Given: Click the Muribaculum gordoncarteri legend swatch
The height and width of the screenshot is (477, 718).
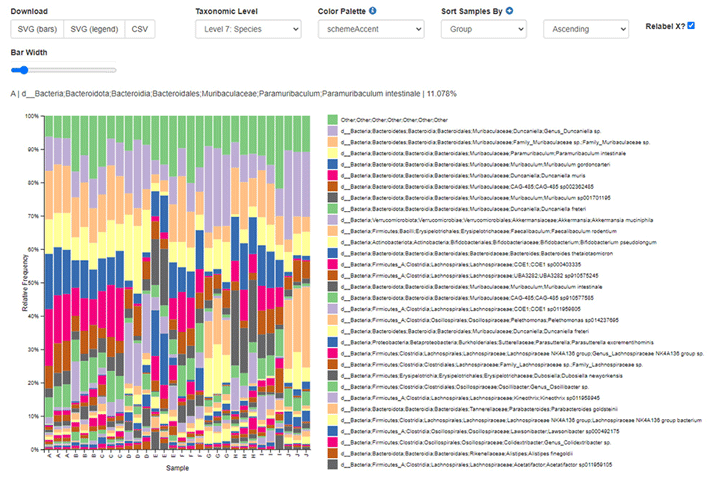Looking at the screenshot, I should [x=332, y=164].
